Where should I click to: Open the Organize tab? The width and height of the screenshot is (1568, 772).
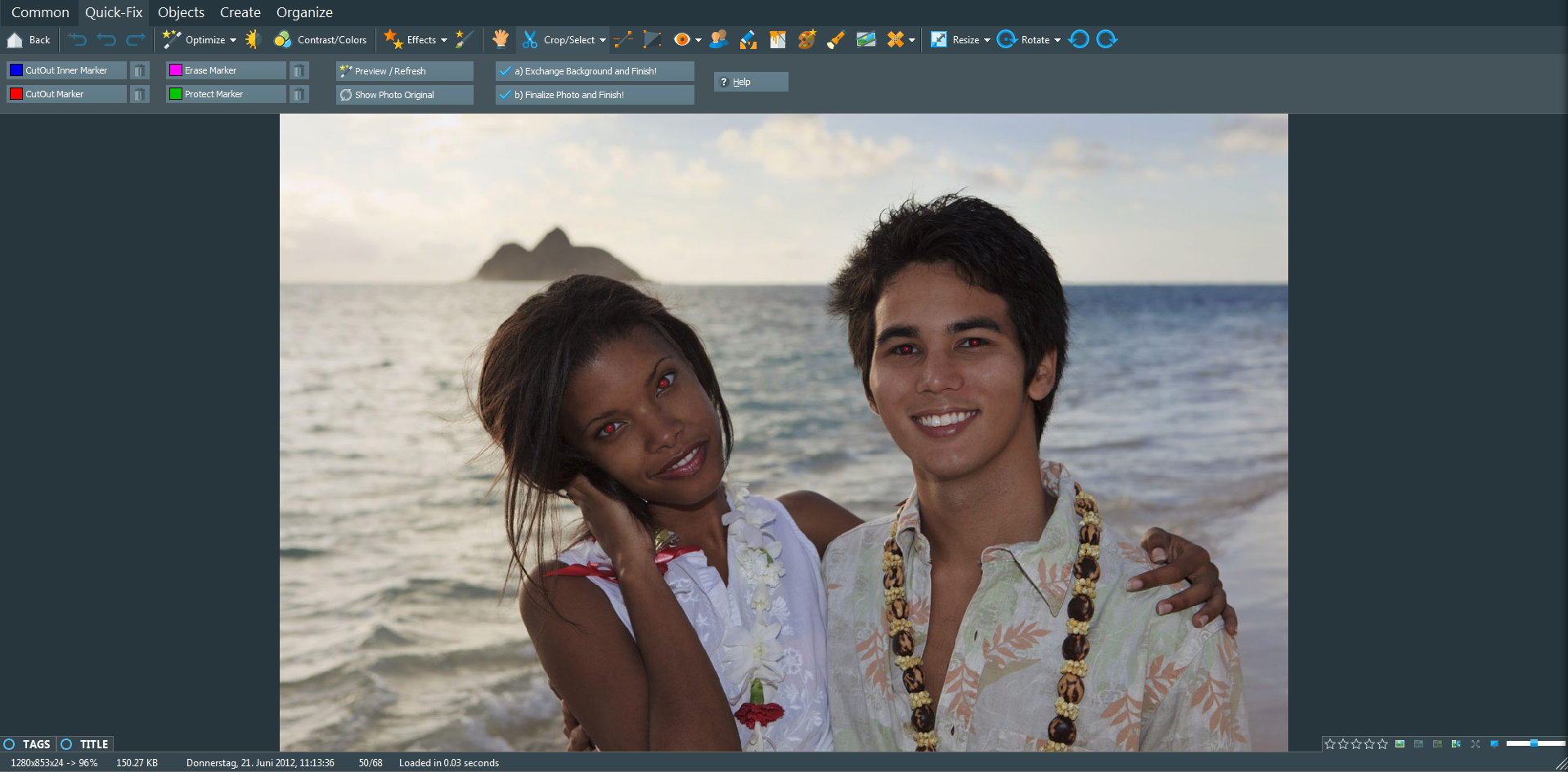pyautogui.click(x=304, y=12)
